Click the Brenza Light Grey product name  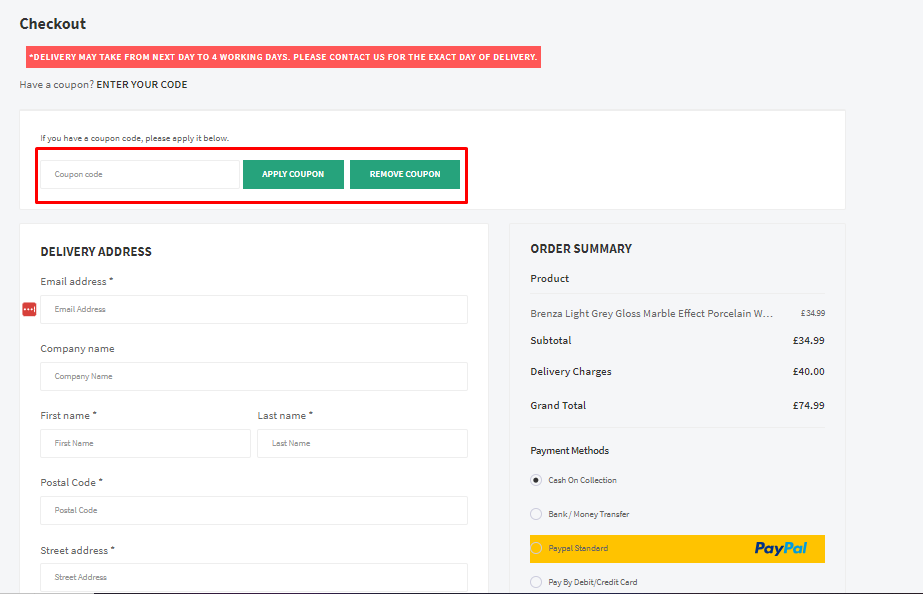click(x=651, y=313)
